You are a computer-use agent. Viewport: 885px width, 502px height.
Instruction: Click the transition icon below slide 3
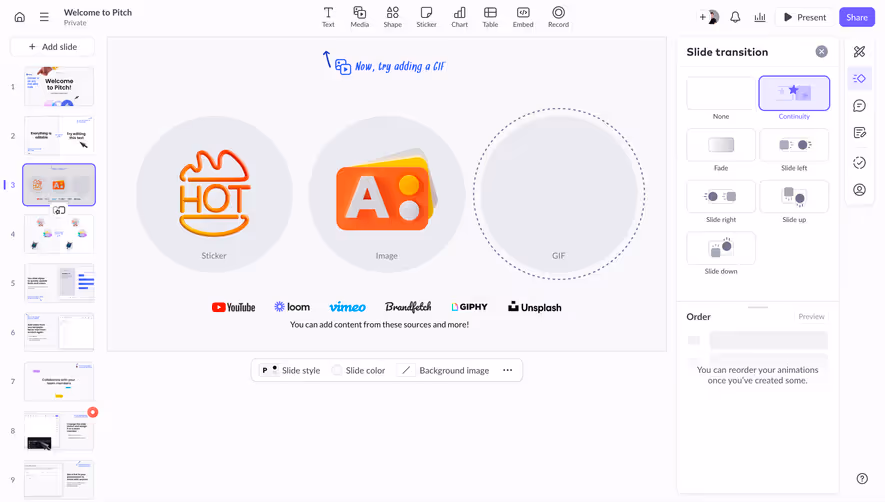[59, 210]
